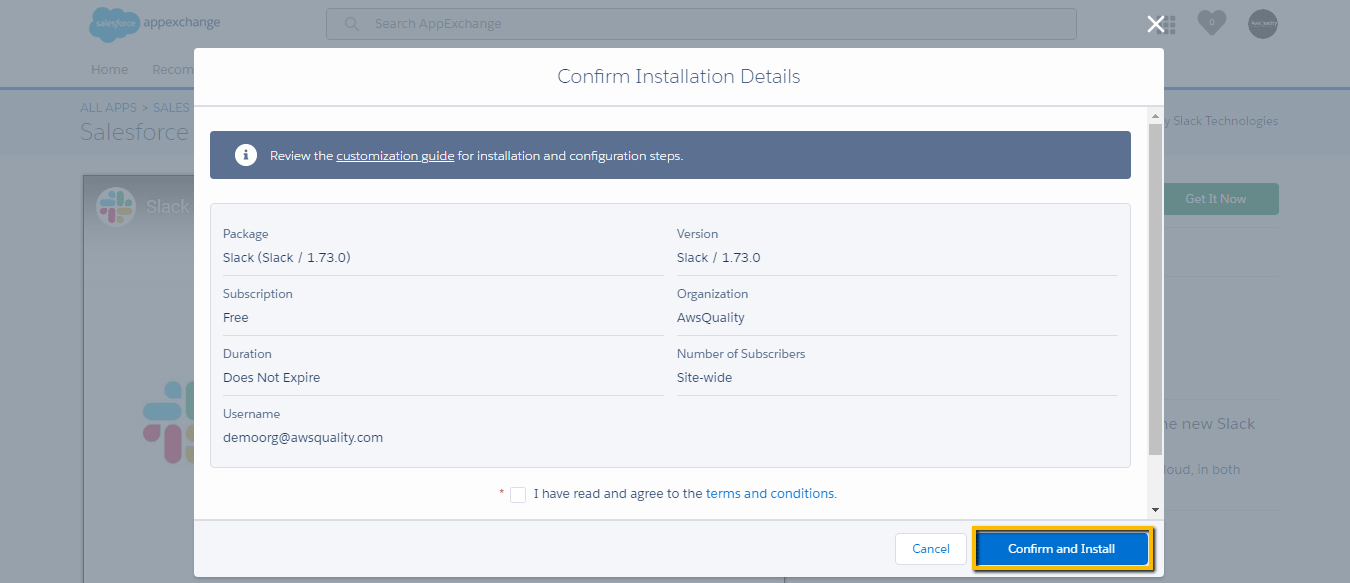The width and height of the screenshot is (1350, 583).
Task: Go to the Home tab
Action: tap(109, 69)
